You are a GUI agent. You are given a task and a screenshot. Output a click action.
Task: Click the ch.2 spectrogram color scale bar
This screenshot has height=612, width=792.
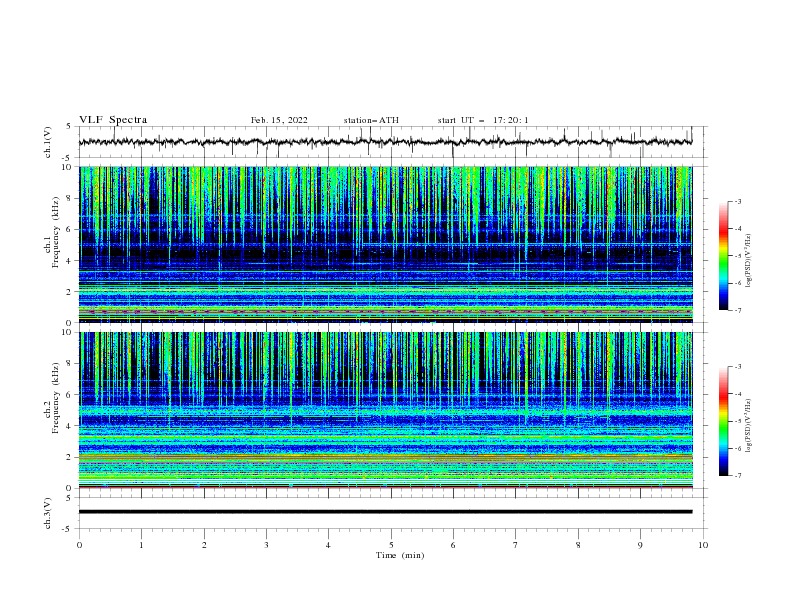[723, 421]
